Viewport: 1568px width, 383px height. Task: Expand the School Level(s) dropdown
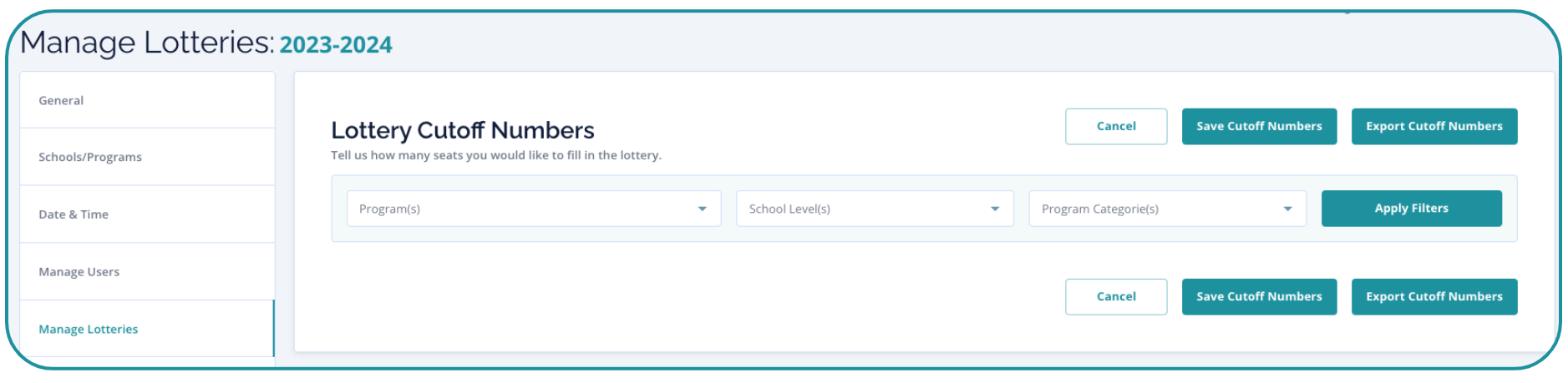tap(860, 209)
